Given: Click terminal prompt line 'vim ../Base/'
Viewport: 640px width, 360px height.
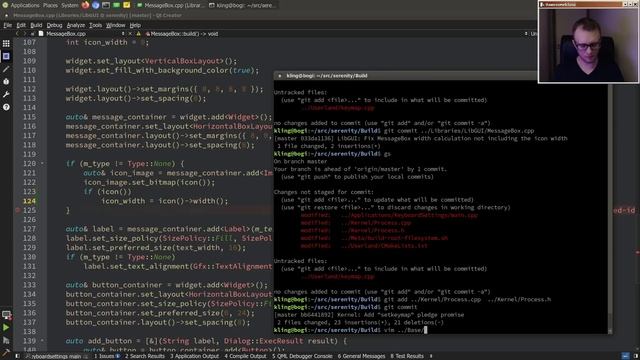Looking at the screenshot, I should [350, 330].
